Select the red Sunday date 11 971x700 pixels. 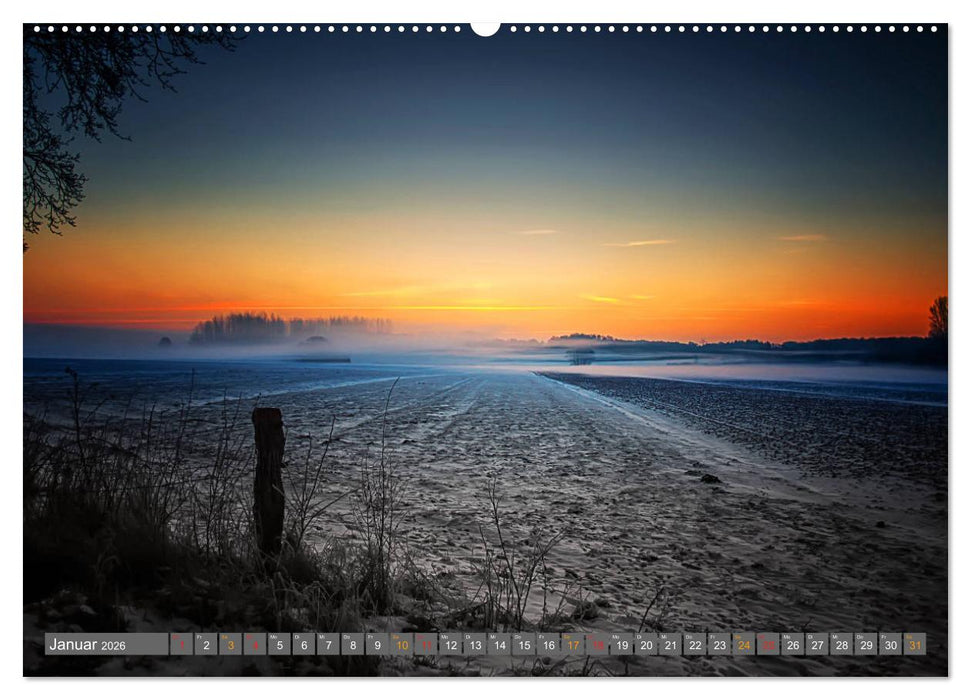[427, 646]
